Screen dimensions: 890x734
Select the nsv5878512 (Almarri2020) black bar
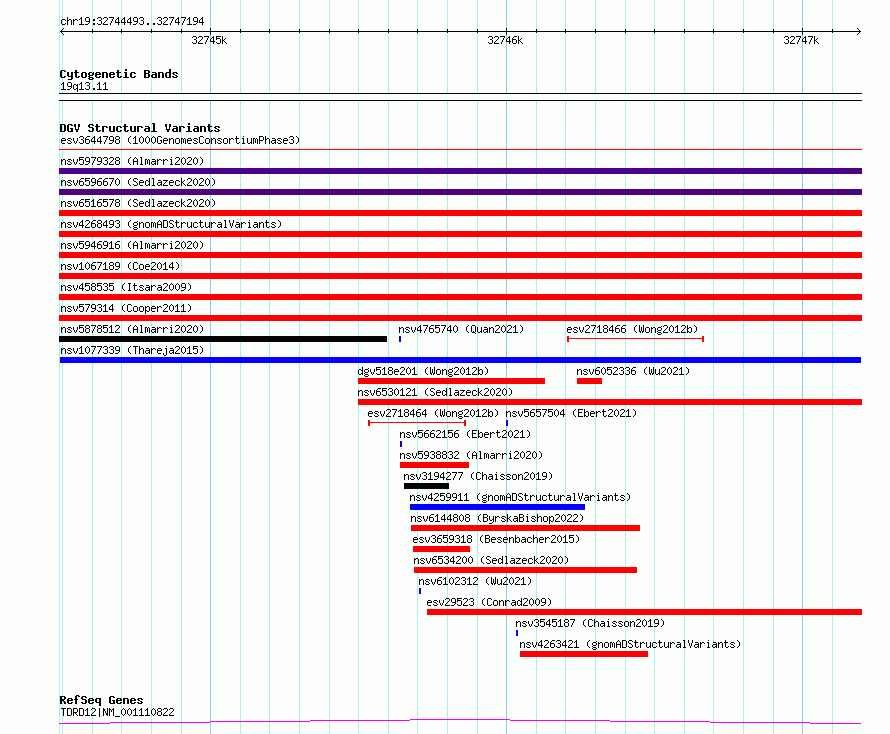click(x=223, y=339)
